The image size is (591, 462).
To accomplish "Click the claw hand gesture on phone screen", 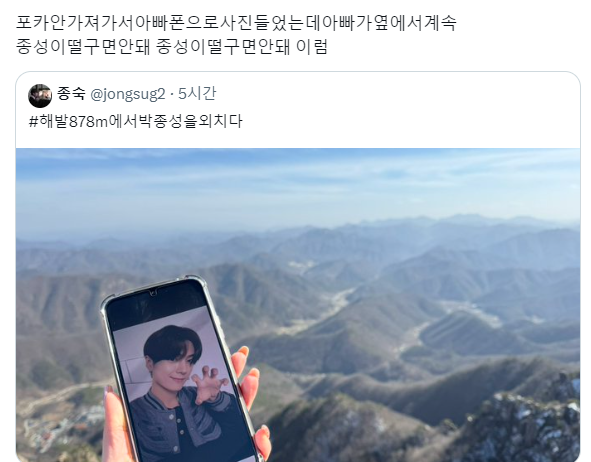I will [x=210, y=383].
